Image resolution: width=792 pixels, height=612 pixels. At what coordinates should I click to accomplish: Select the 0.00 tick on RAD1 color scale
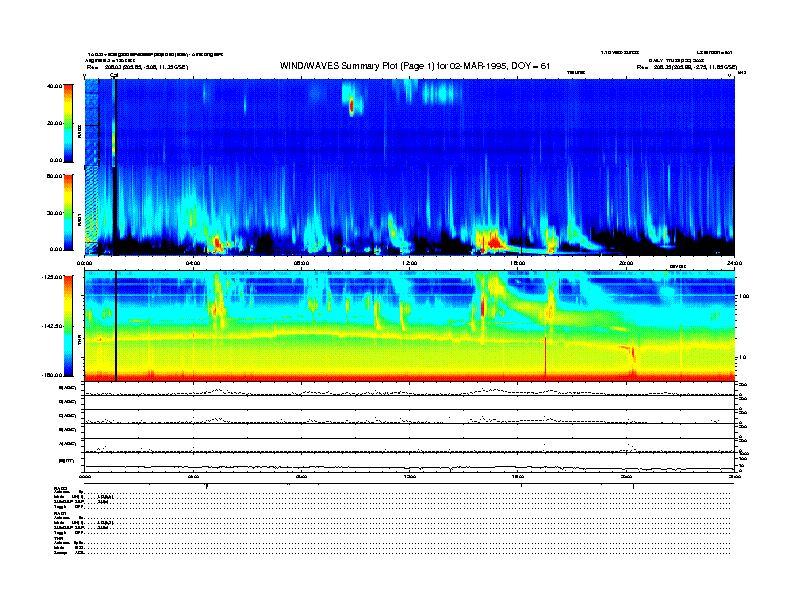pyautogui.click(x=56, y=249)
